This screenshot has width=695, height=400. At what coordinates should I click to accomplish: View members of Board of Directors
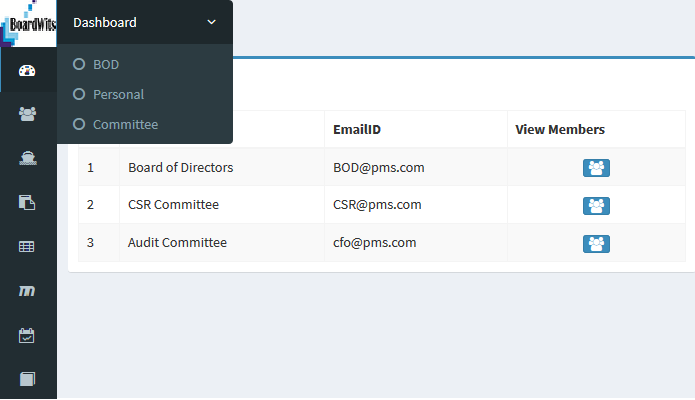click(596, 168)
